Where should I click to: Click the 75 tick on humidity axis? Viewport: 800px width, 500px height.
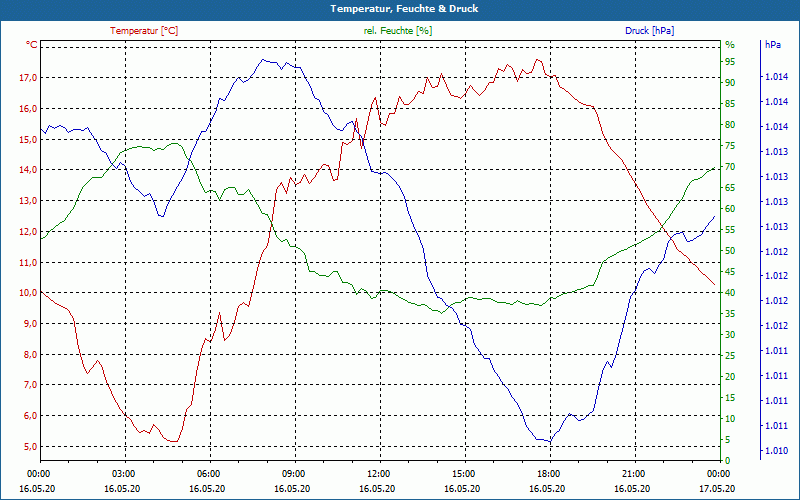click(730, 146)
